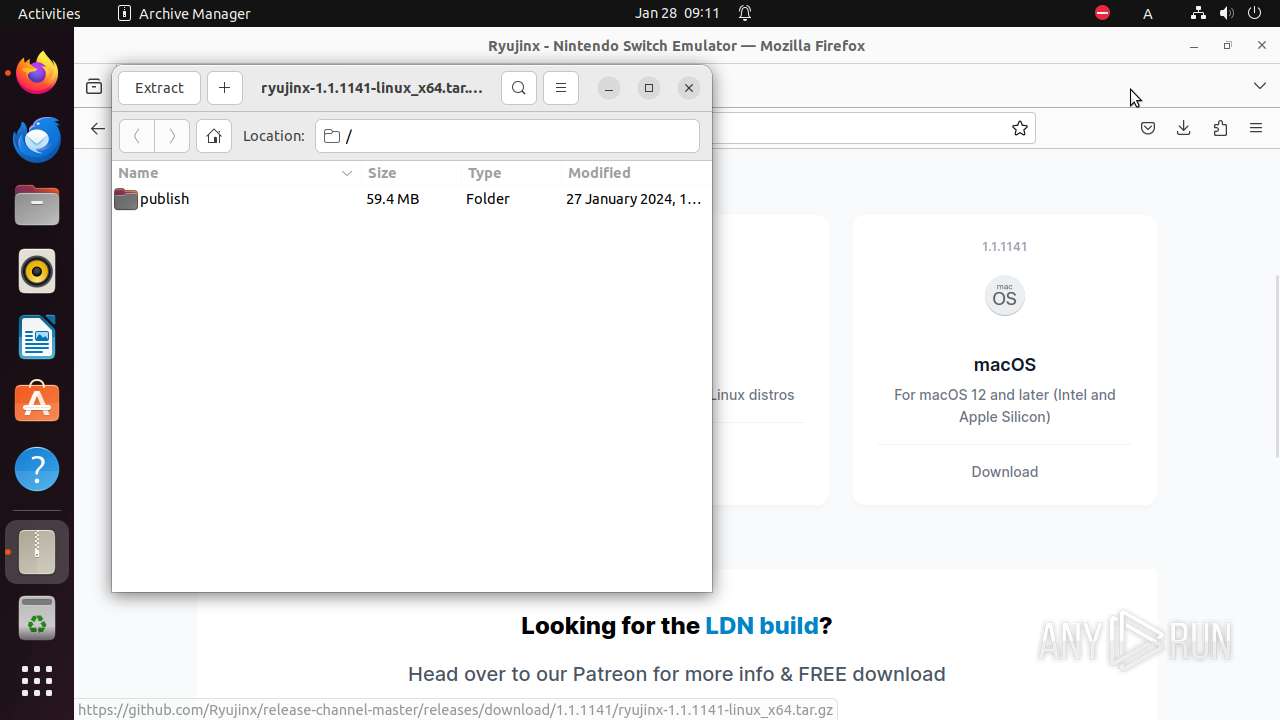Open LibreOffice Writer from the dock
Image resolution: width=1280 pixels, height=720 pixels.
coord(37,337)
